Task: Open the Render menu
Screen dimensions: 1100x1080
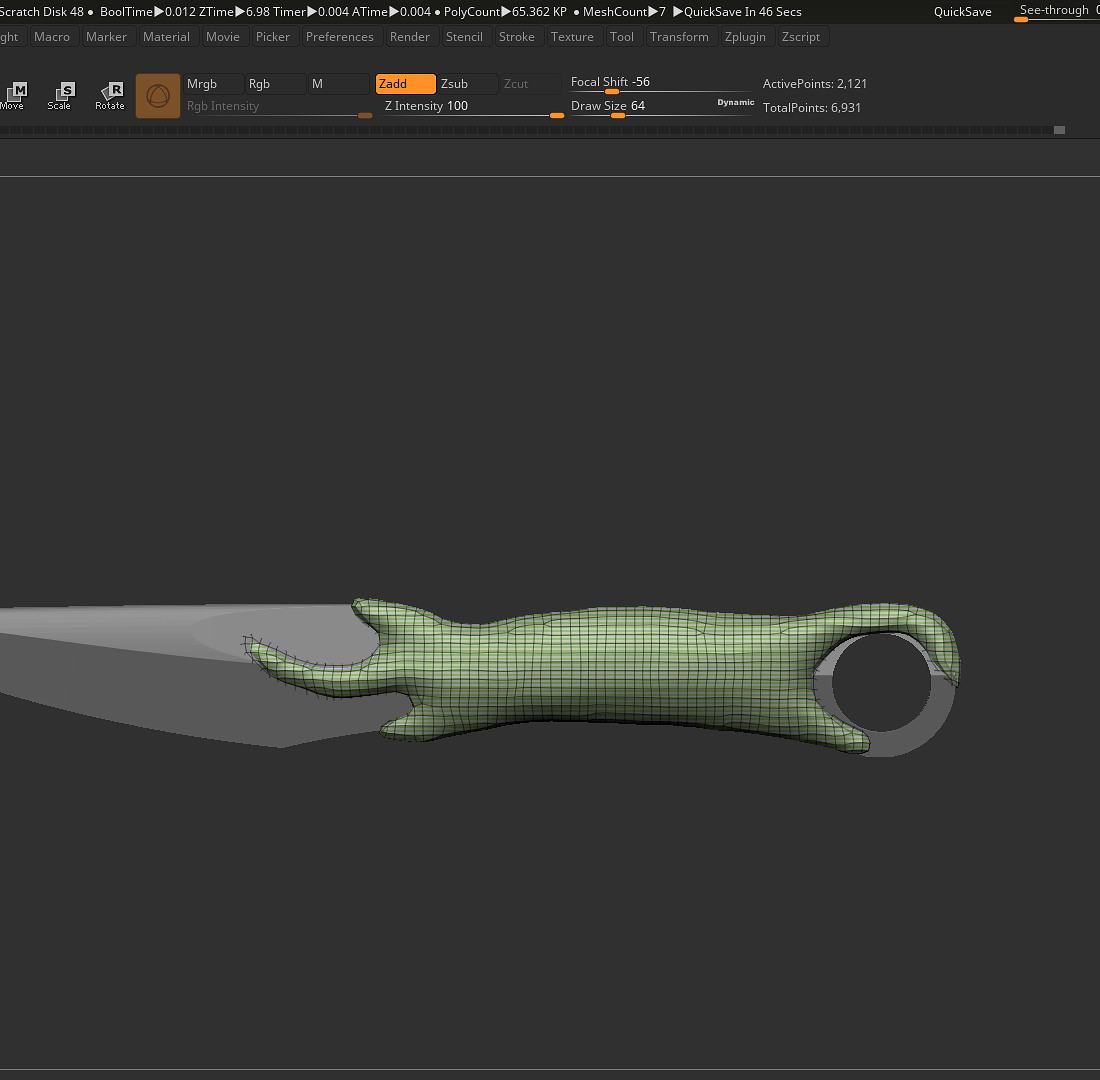Action: click(410, 36)
